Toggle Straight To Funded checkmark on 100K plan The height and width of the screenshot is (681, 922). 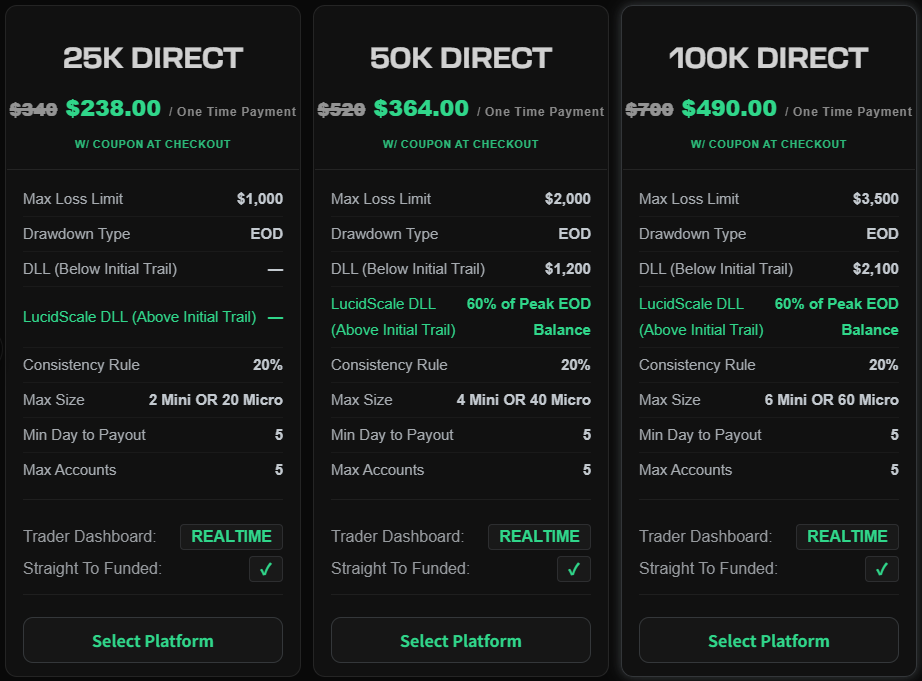pos(882,569)
